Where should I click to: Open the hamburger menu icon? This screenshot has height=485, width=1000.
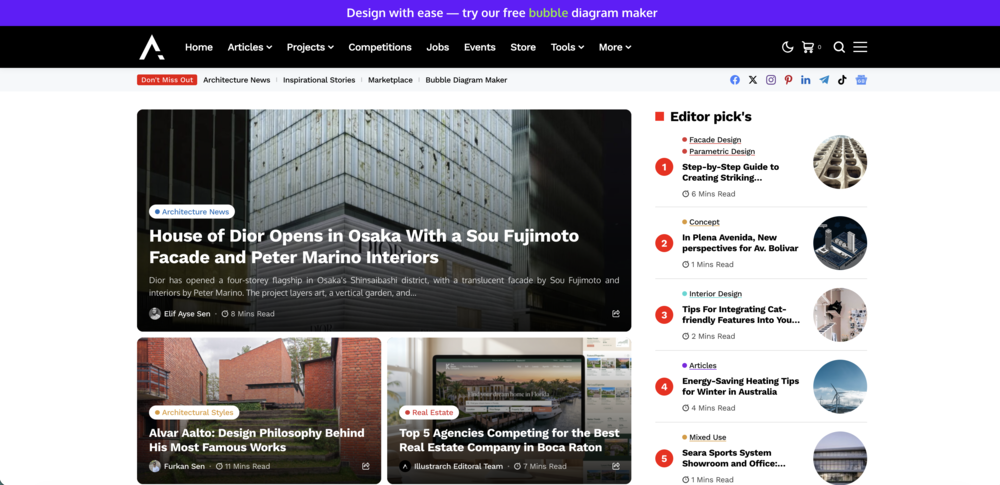tap(860, 47)
